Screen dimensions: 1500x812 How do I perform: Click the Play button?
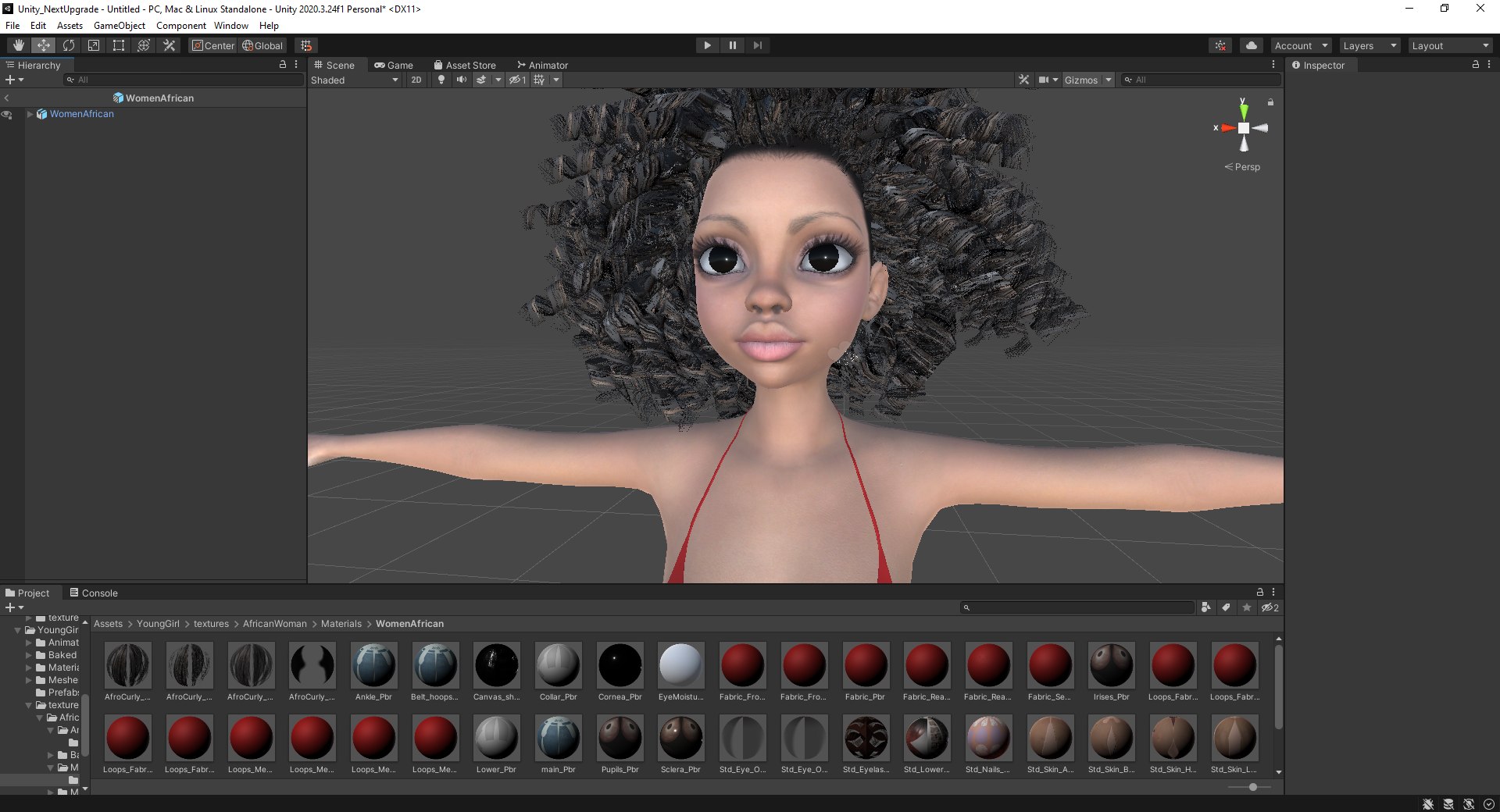pyautogui.click(x=707, y=45)
